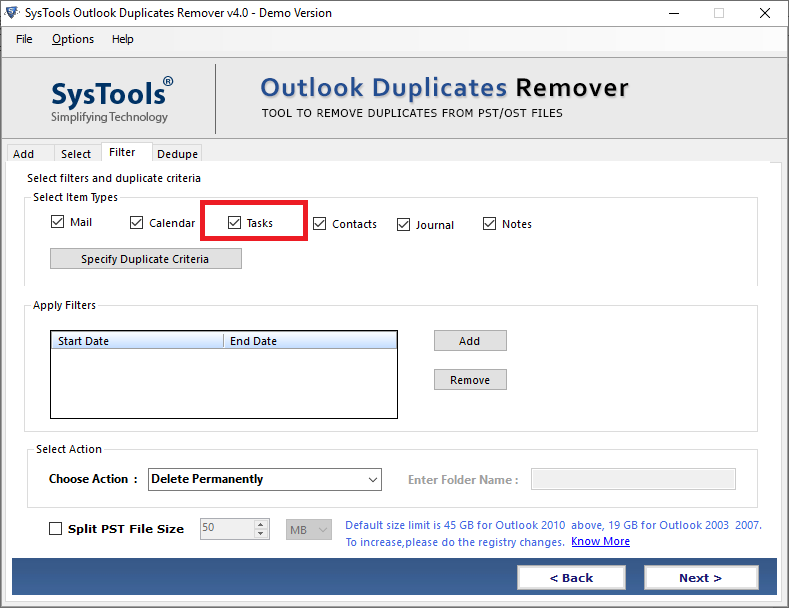Click the Enter Folder Name field
This screenshot has height=608, width=789.
(633, 479)
